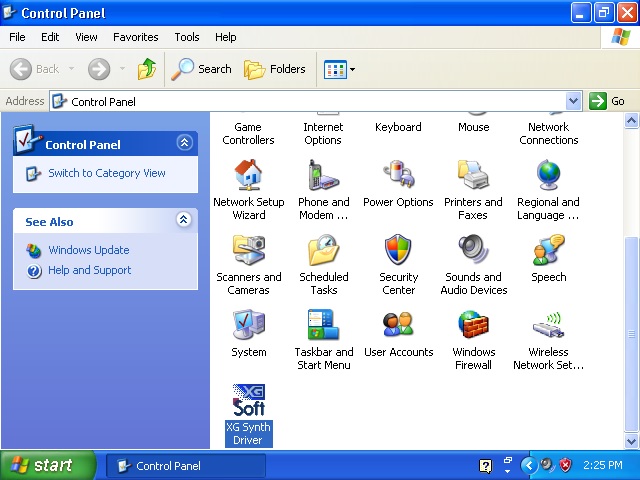This screenshot has width=640, height=480.
Task: Click the Windows Update link
Action: pos(88,250)
